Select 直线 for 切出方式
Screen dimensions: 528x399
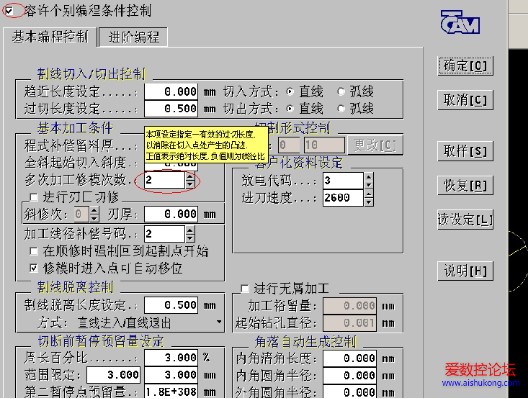pos(290,109)
